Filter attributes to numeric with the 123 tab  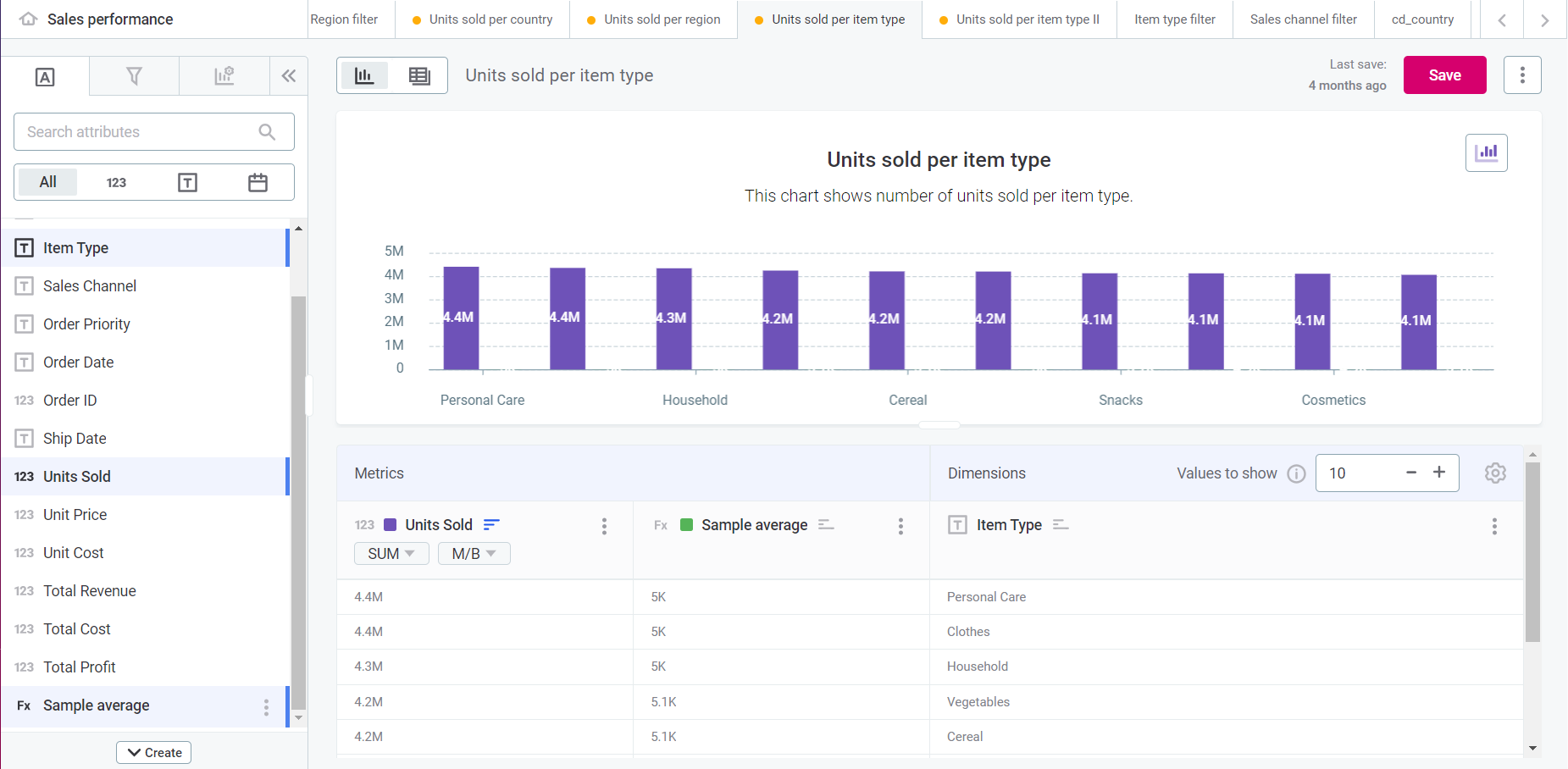[117, 181]
